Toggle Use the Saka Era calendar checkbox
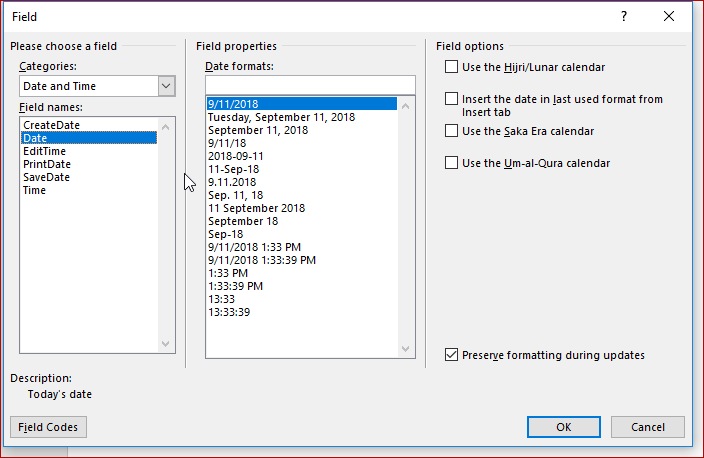 pos(451,131)
